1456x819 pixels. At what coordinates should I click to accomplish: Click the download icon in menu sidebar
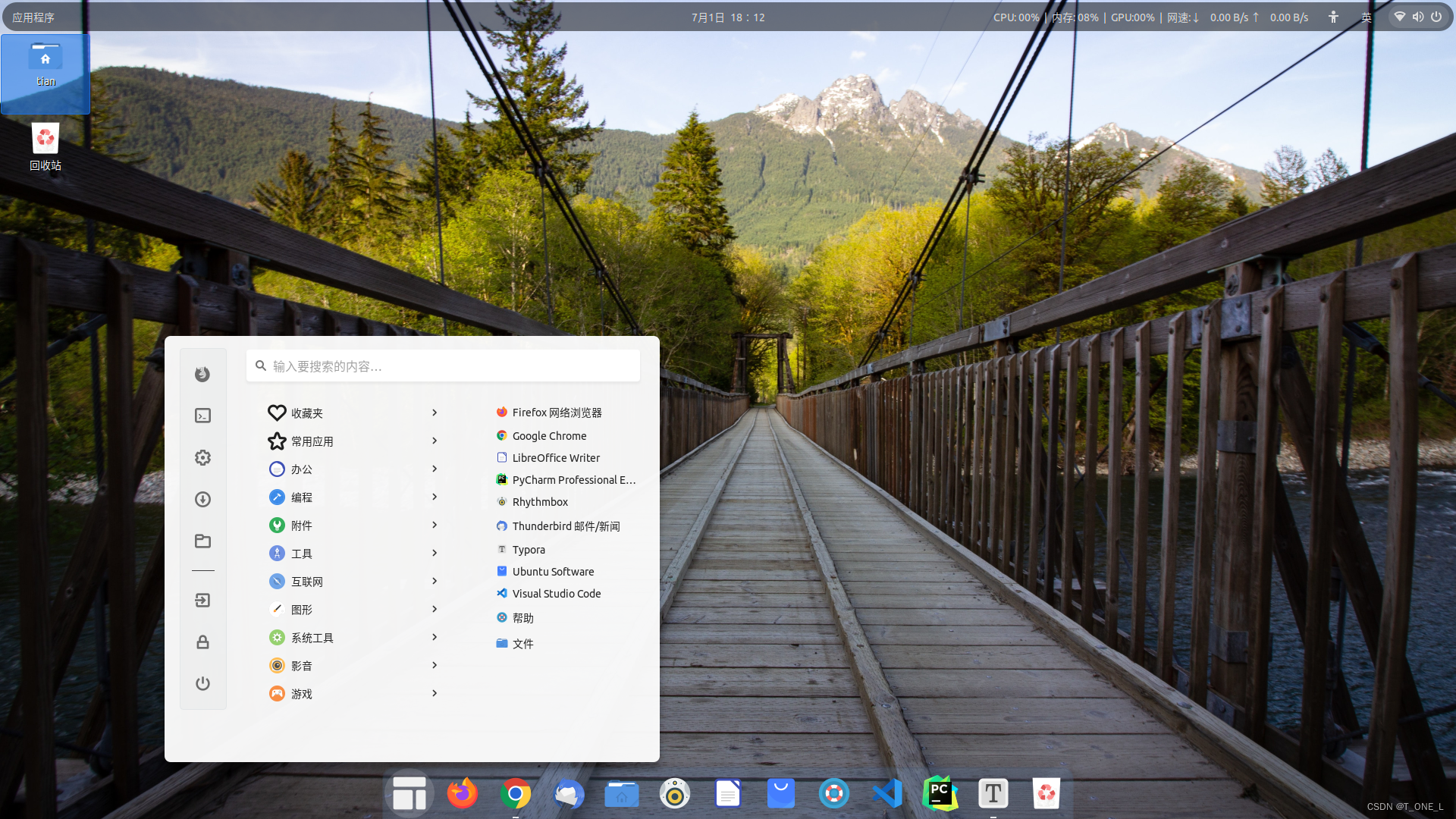point(202,499)
